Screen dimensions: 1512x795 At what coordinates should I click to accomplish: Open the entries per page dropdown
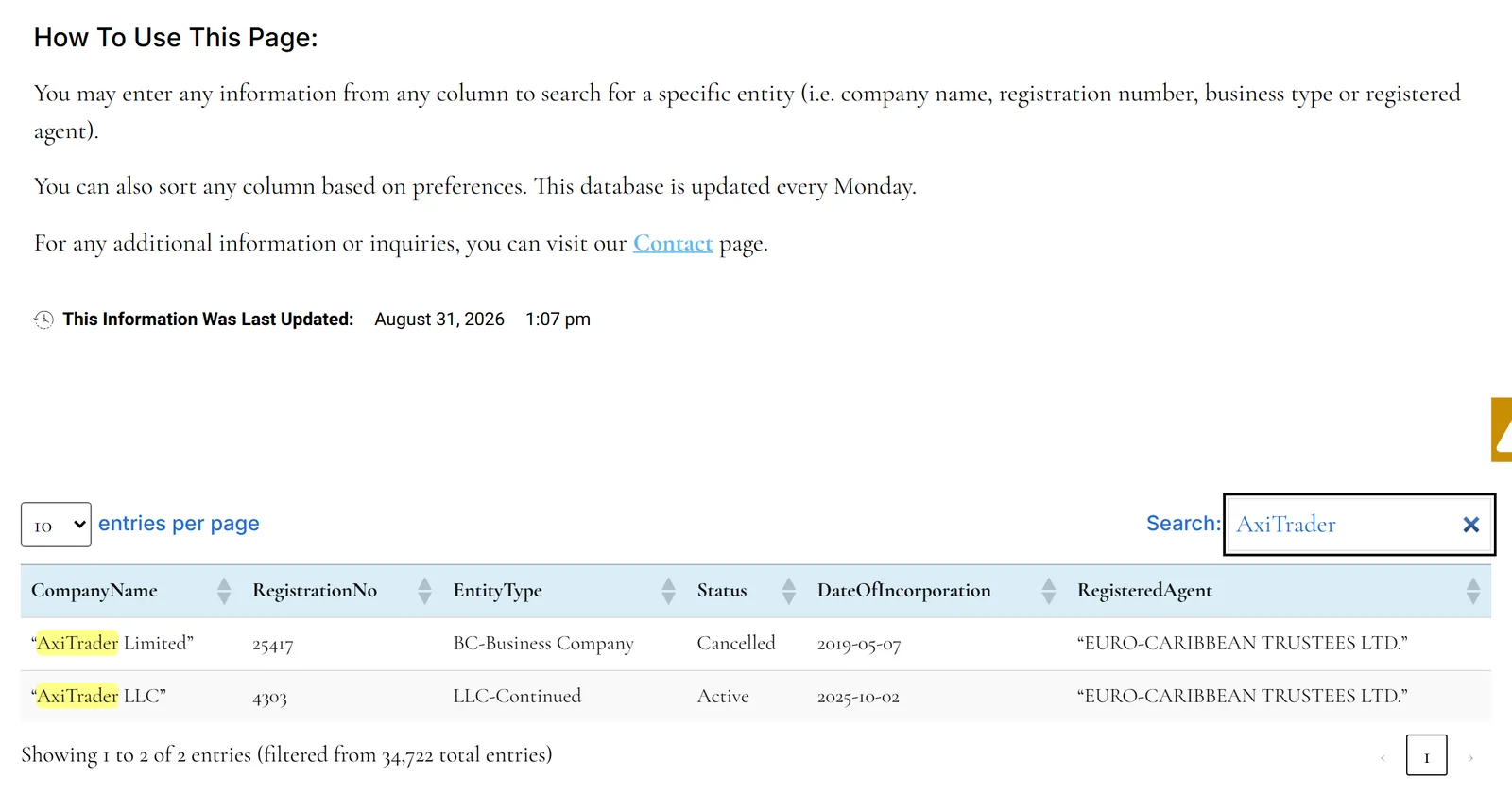click(56, 525)
